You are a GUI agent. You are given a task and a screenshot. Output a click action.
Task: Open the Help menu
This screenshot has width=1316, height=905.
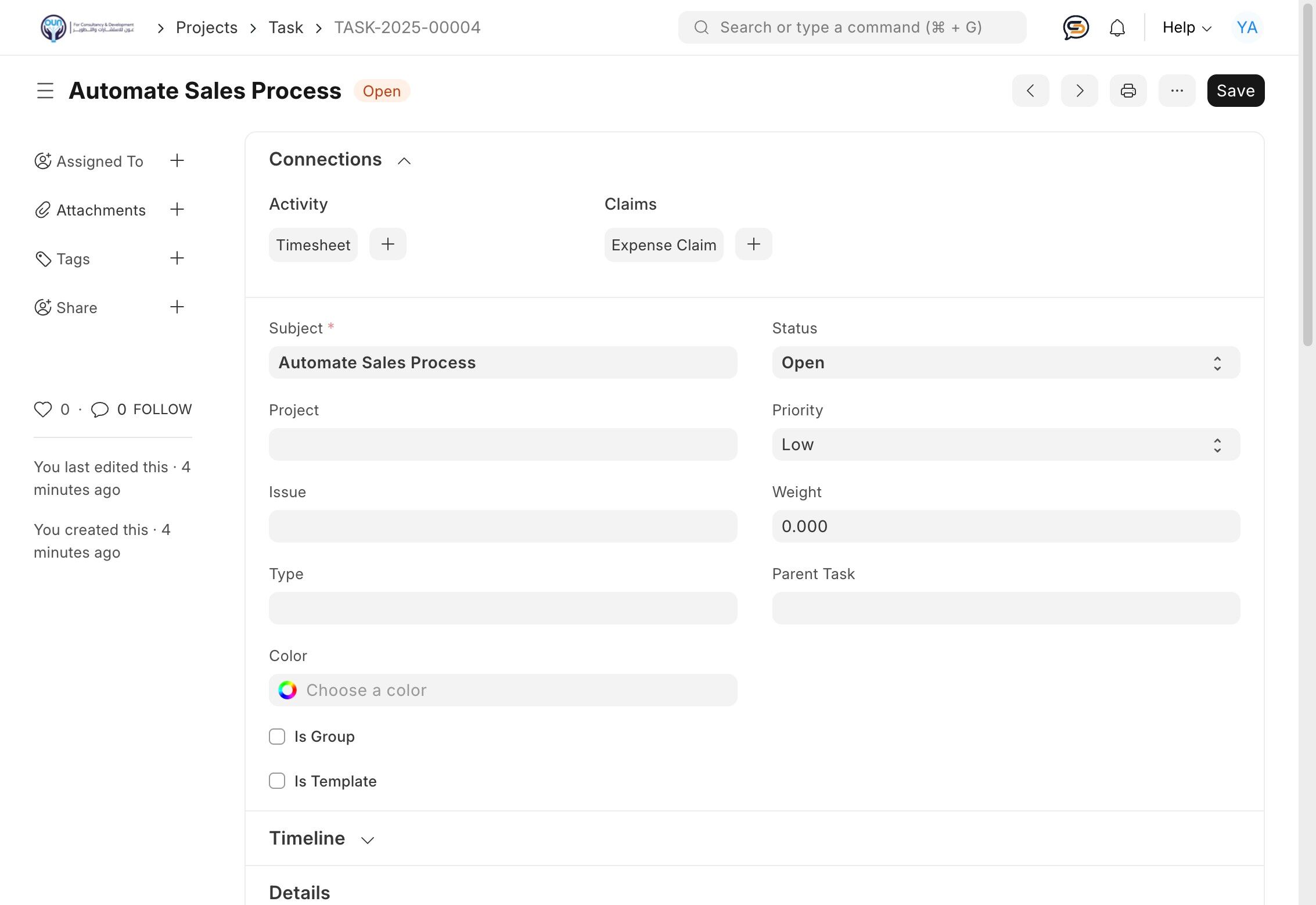(1186, 27)
